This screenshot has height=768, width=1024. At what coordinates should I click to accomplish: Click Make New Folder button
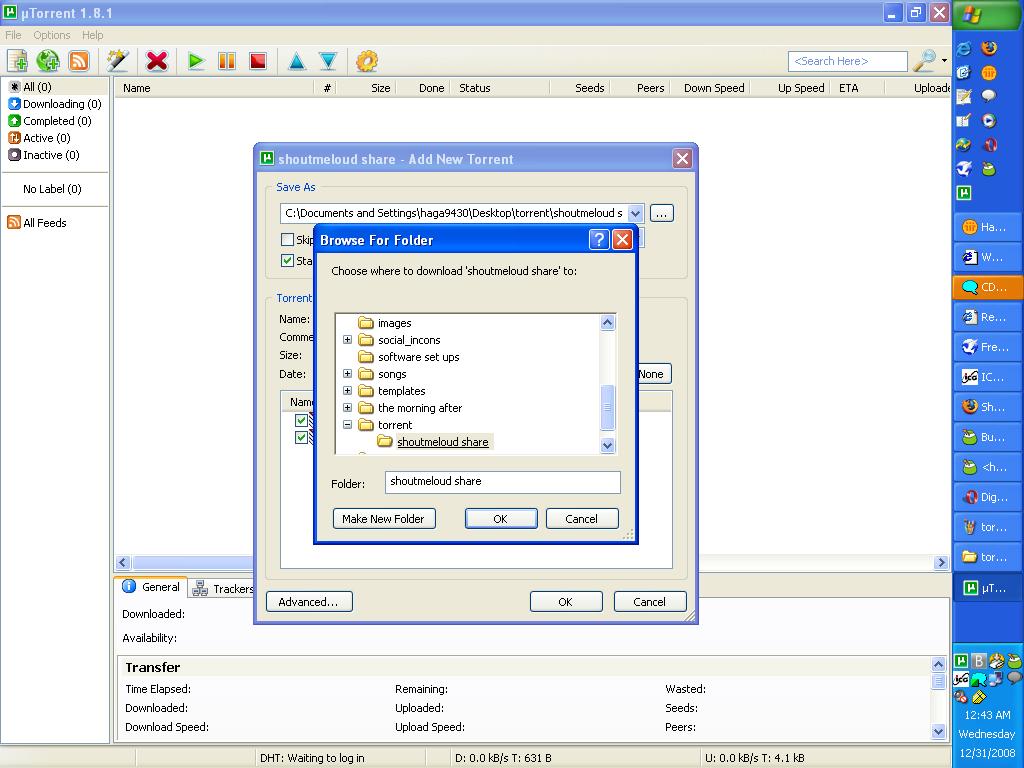coord(383,519)
